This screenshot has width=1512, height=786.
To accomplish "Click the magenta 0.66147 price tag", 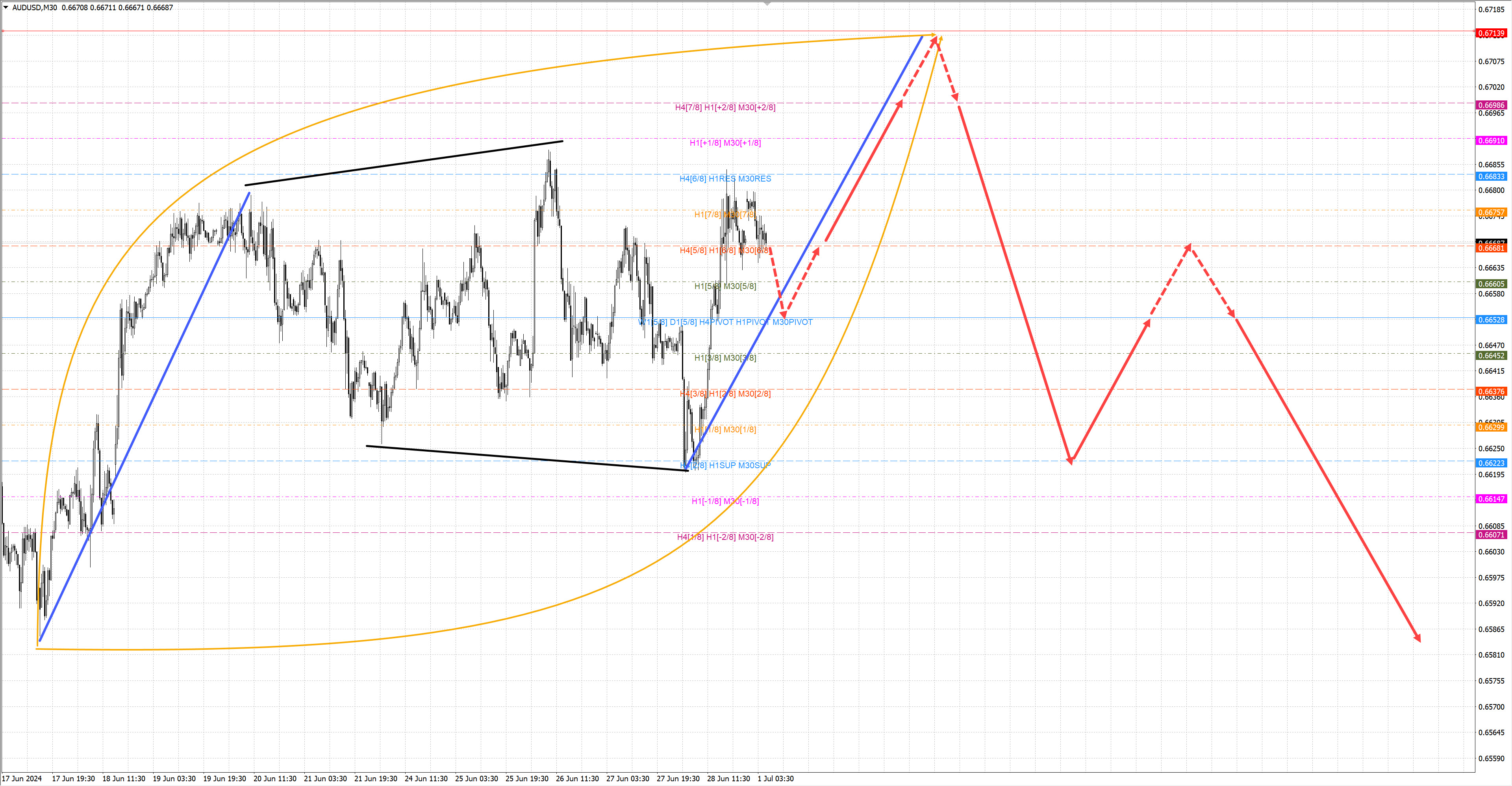I will tap(1491, 499).
